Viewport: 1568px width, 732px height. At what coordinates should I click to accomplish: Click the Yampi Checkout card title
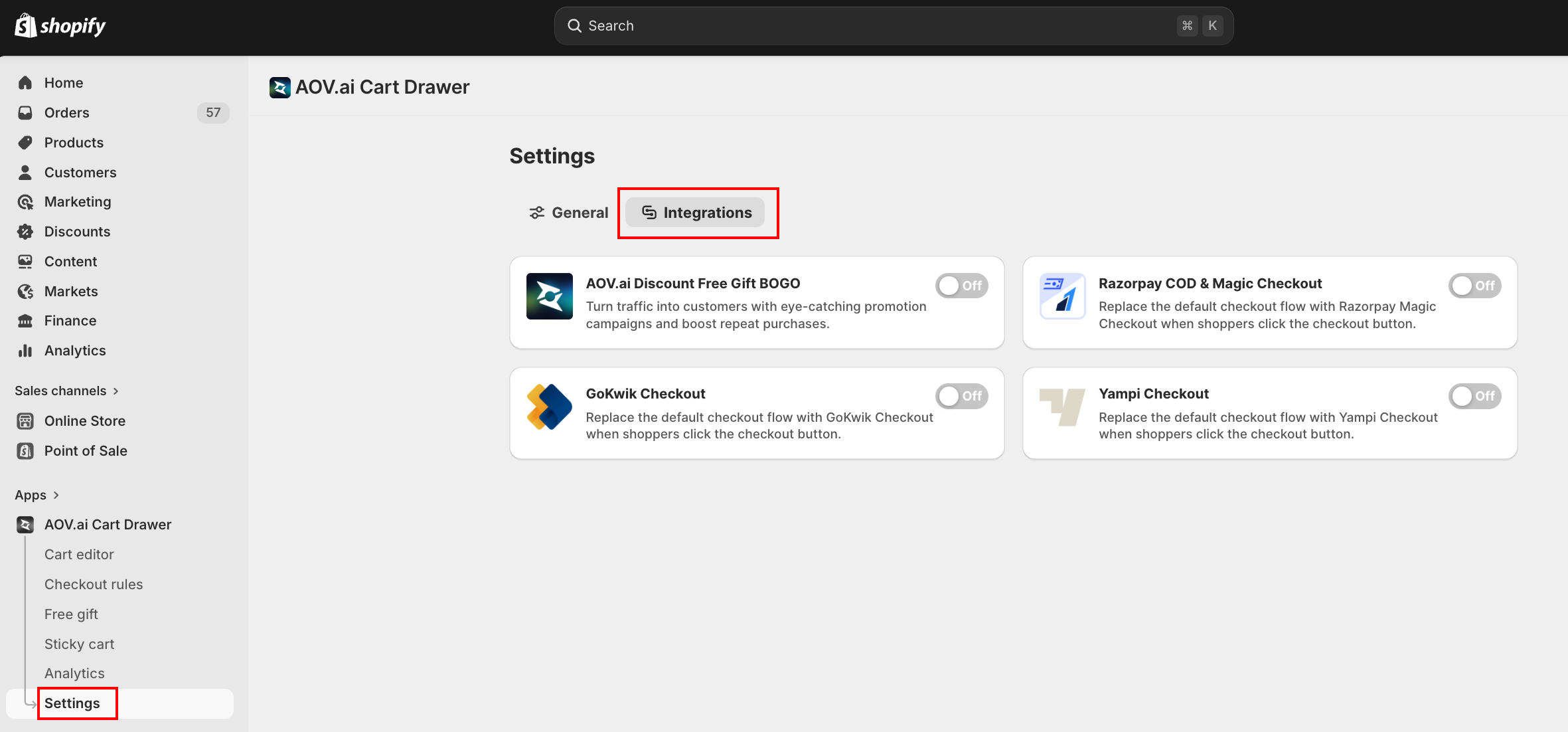point(1154,394)
